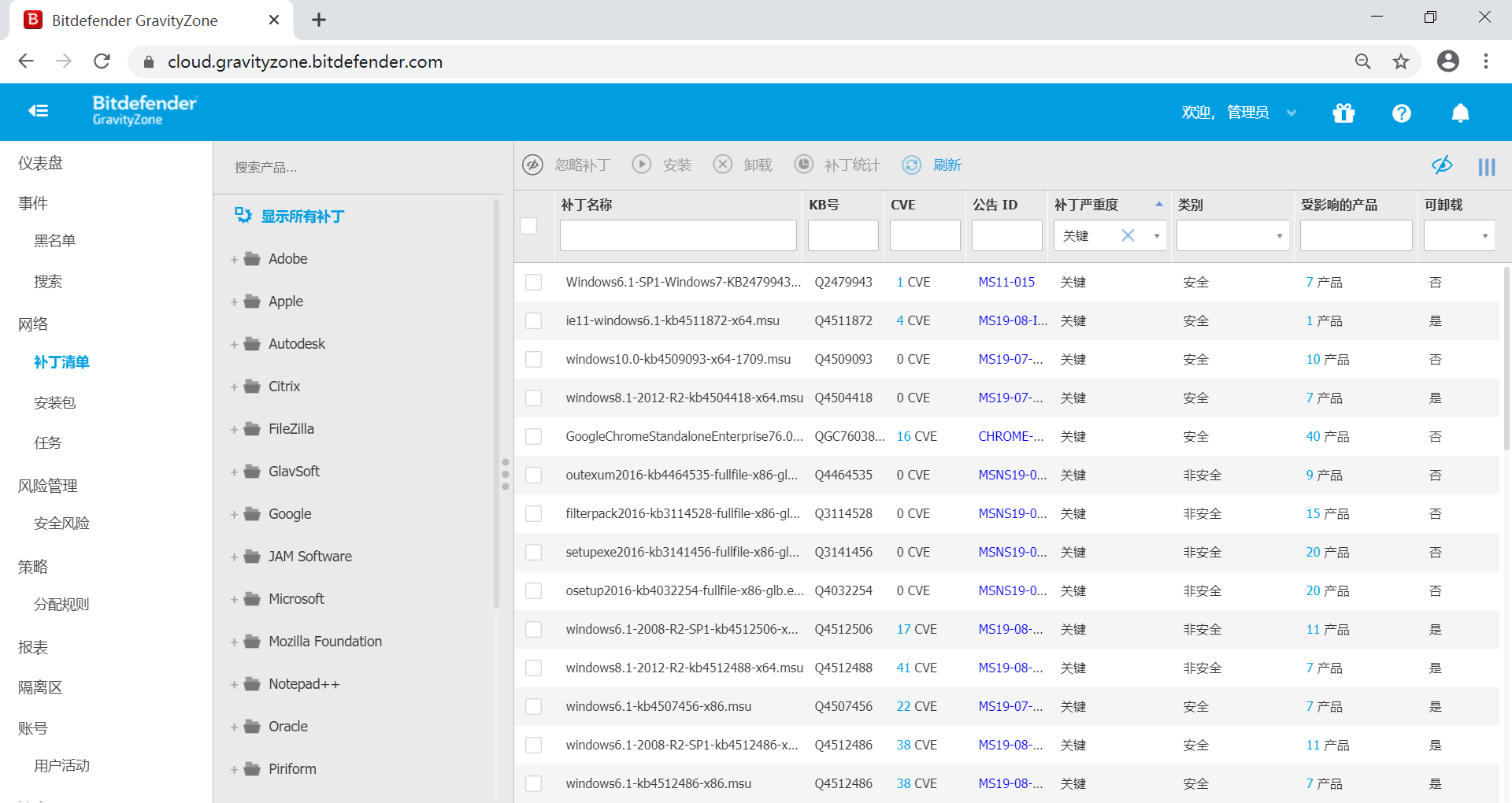Screen dimensions: 1512x803
Task: Expand the Citrix tree node
Action: (x=234, y=387)
